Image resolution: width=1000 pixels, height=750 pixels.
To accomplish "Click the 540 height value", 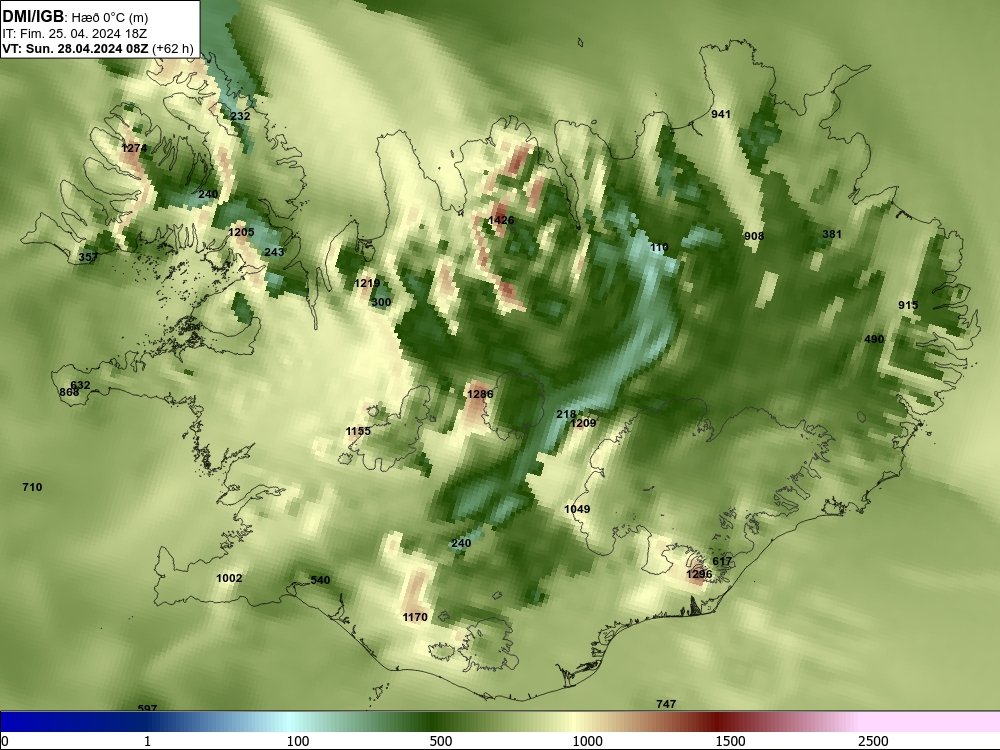I will (x=320, y=580).
